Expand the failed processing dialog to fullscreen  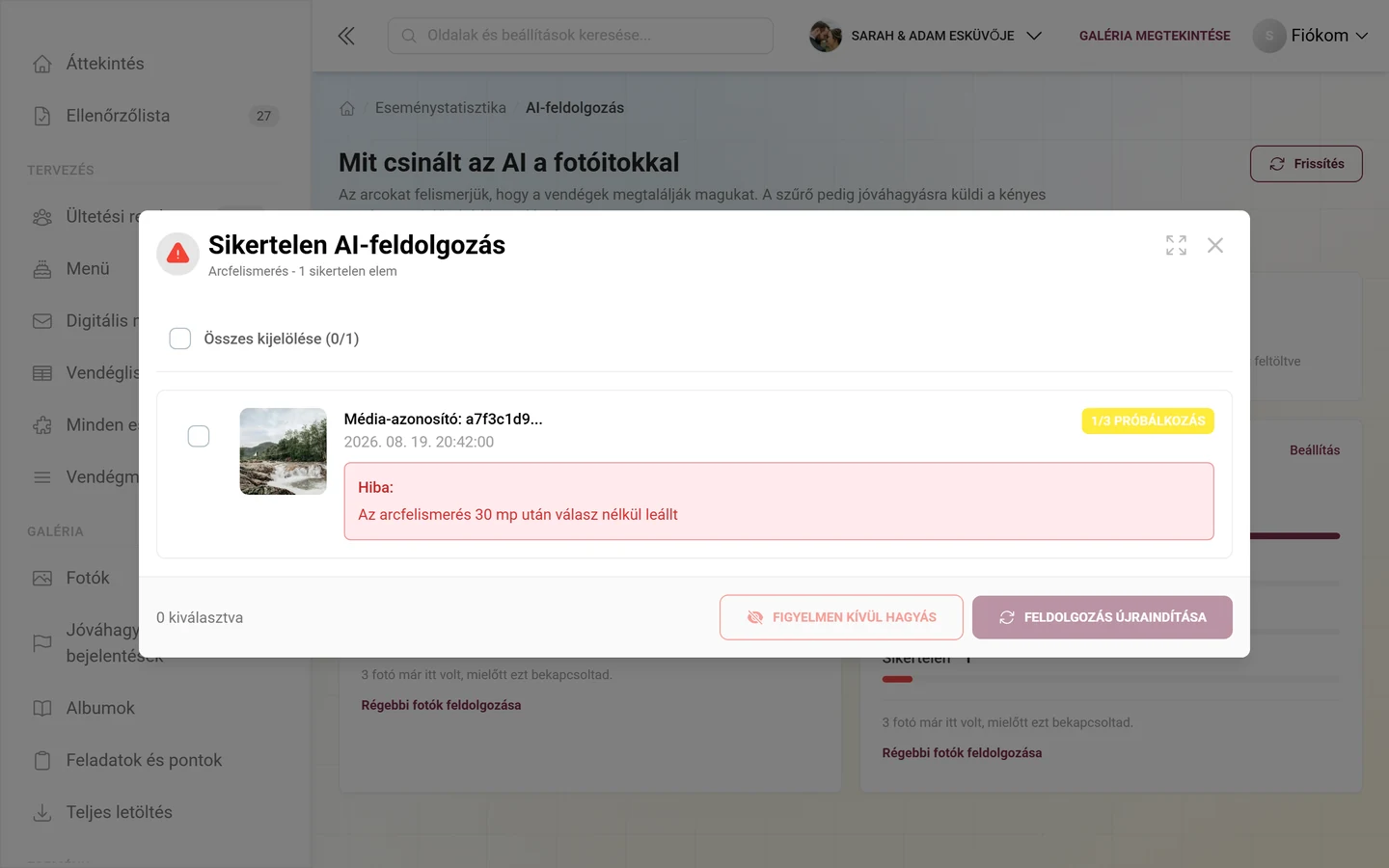pyautogui.click(x=1176, y=245)
